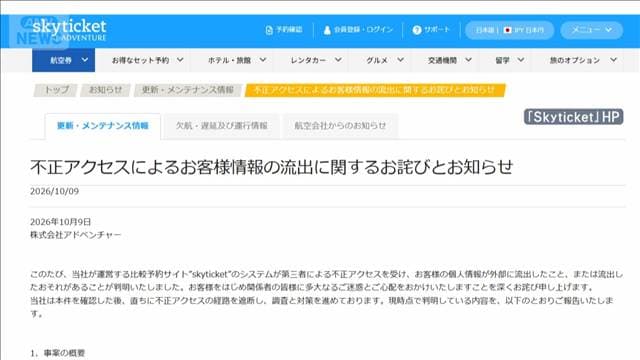Click 株式会社アドベンチャー text
The image size is (640, 360).
(76, 235)
